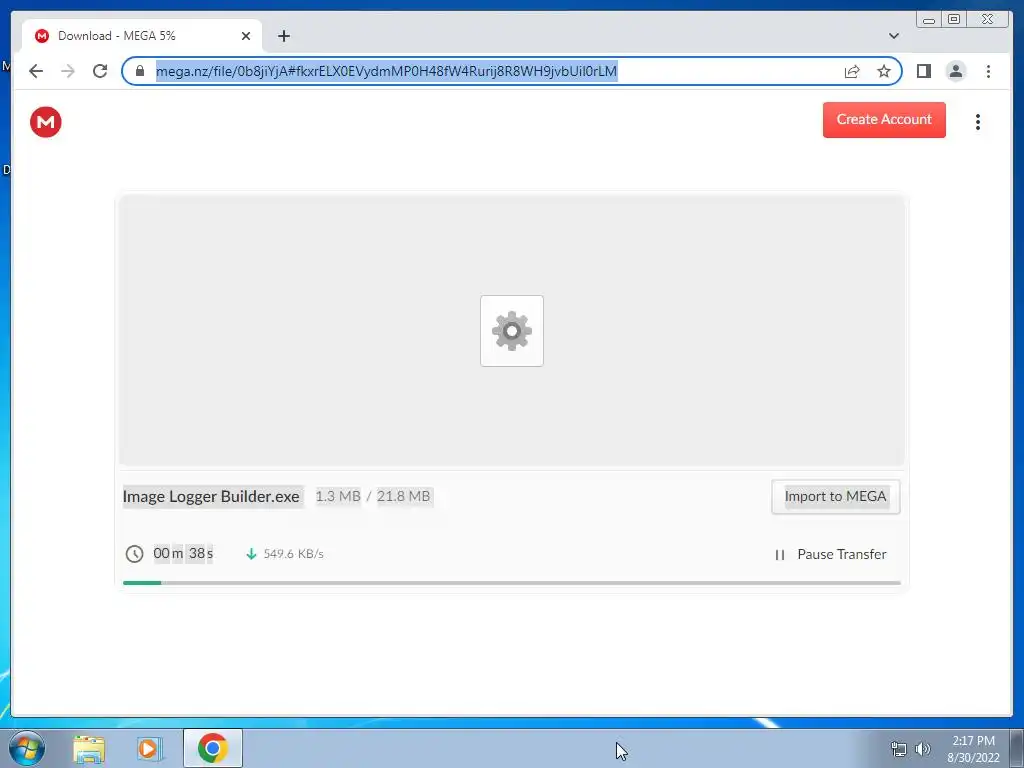Click the padlock site info icon
This screenshot has height=768, width=1024.
tap(139, 71)
